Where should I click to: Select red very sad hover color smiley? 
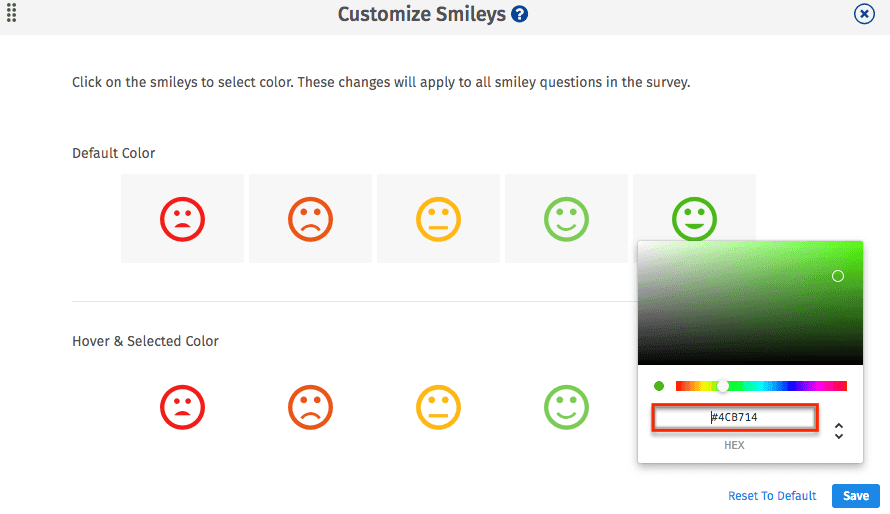coord(182,407)
